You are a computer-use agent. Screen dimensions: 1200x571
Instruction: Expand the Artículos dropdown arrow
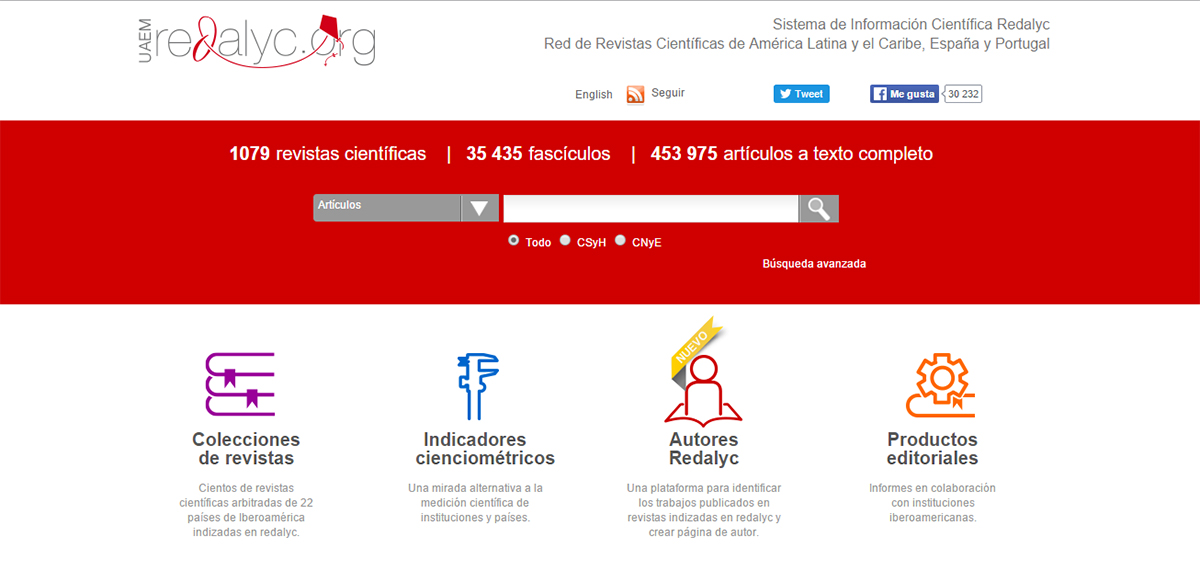coord(480,208)
